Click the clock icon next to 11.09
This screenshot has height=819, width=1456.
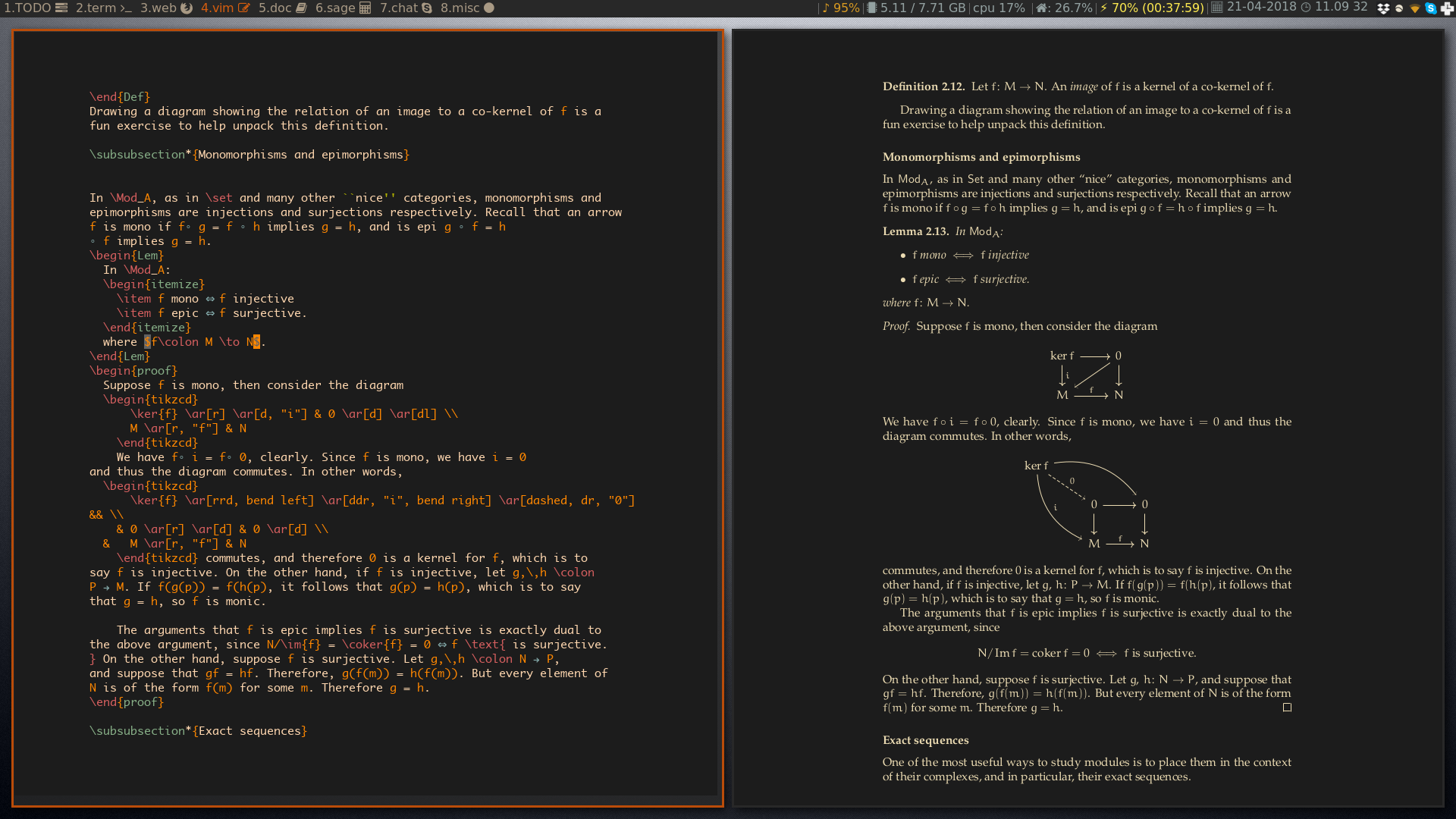tap(1306, 8)
